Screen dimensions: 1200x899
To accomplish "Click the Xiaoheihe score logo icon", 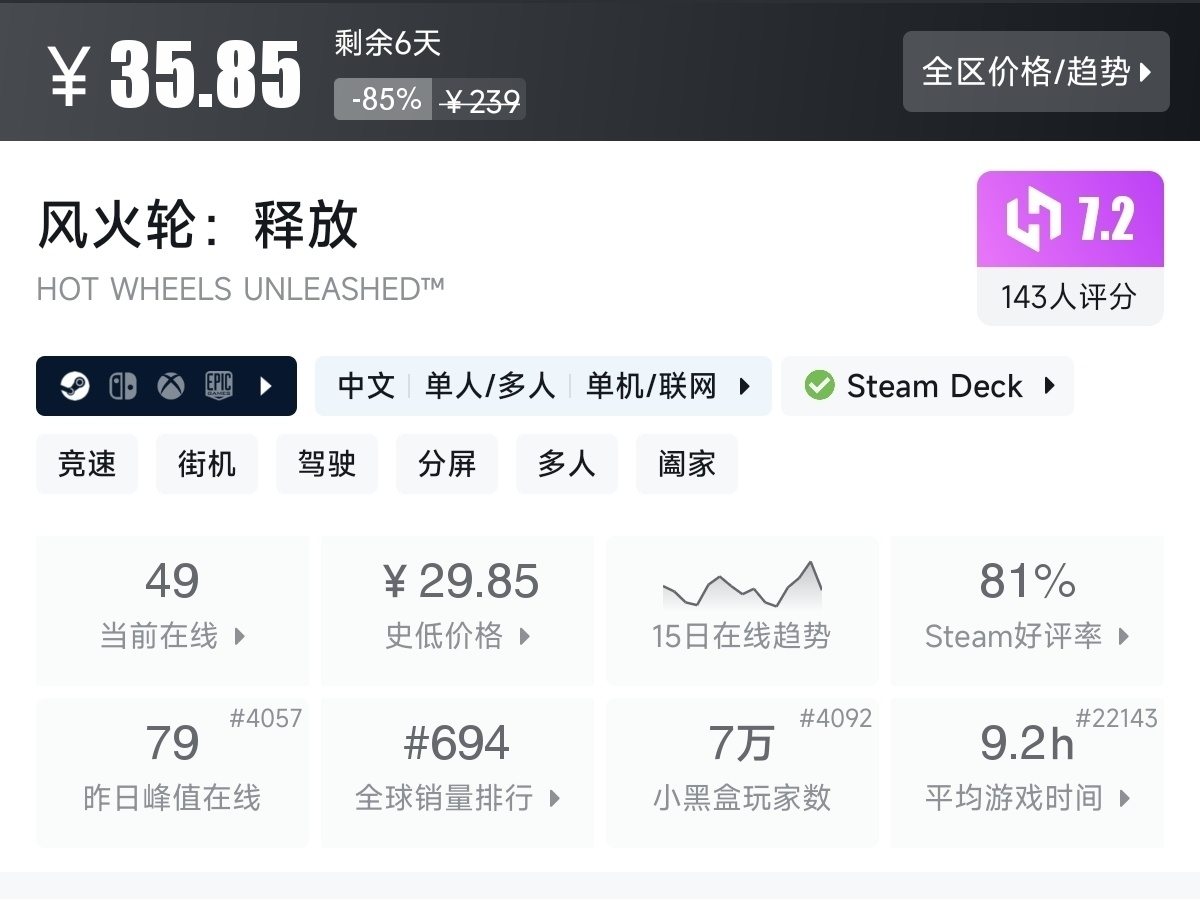I will coord(1033,220).
